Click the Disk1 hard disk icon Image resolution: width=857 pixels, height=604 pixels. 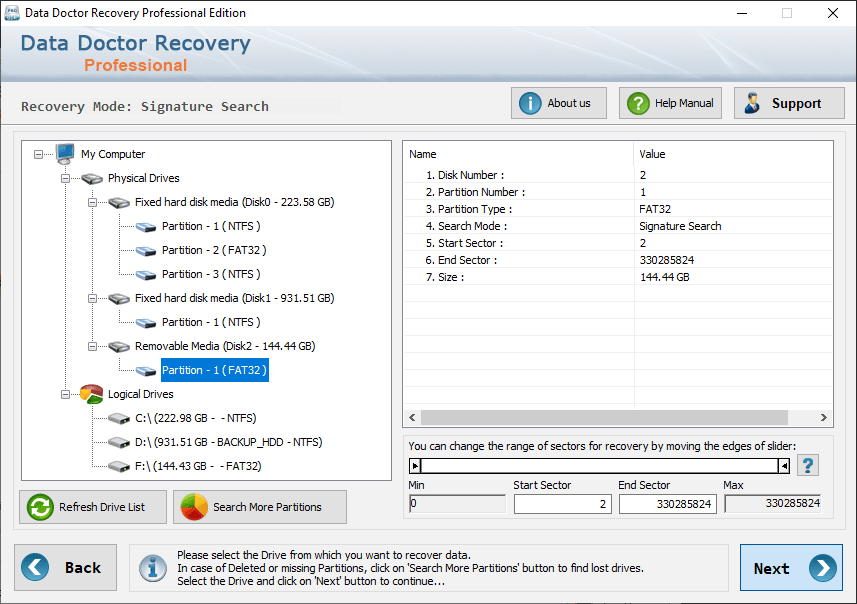pyautogui.click(x=119, y=298)
